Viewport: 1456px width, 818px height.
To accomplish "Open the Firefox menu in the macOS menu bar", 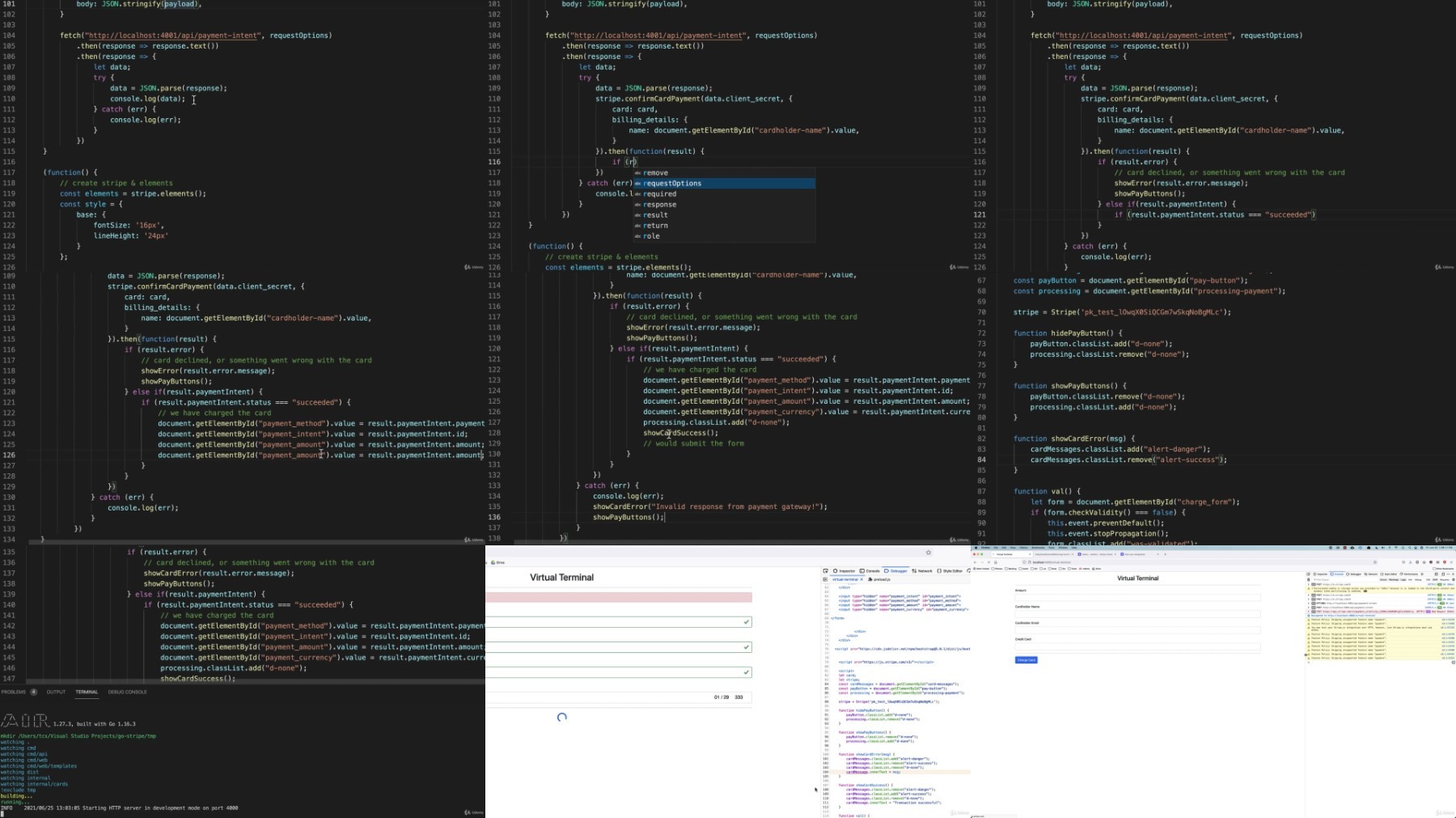I will pos(985,548).
